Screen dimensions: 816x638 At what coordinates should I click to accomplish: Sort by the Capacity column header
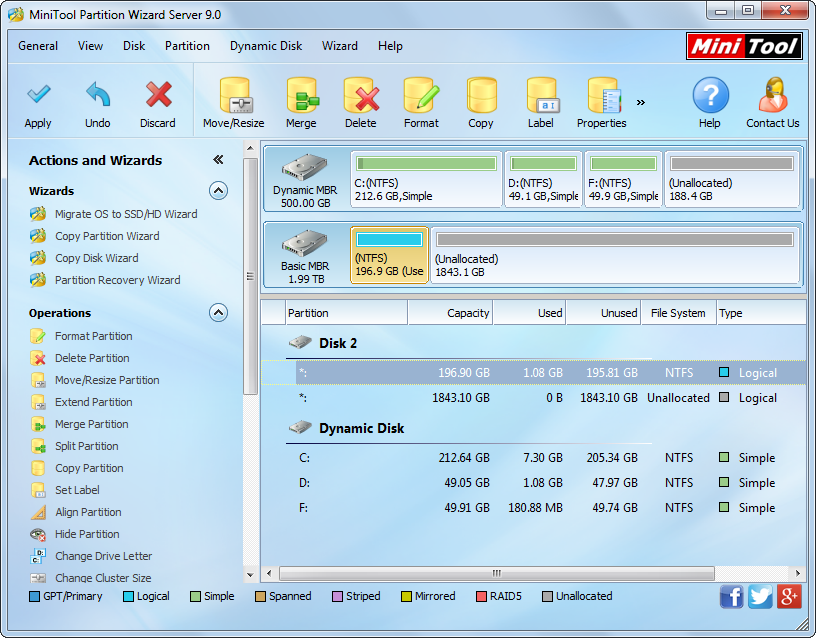click(451, 313)
